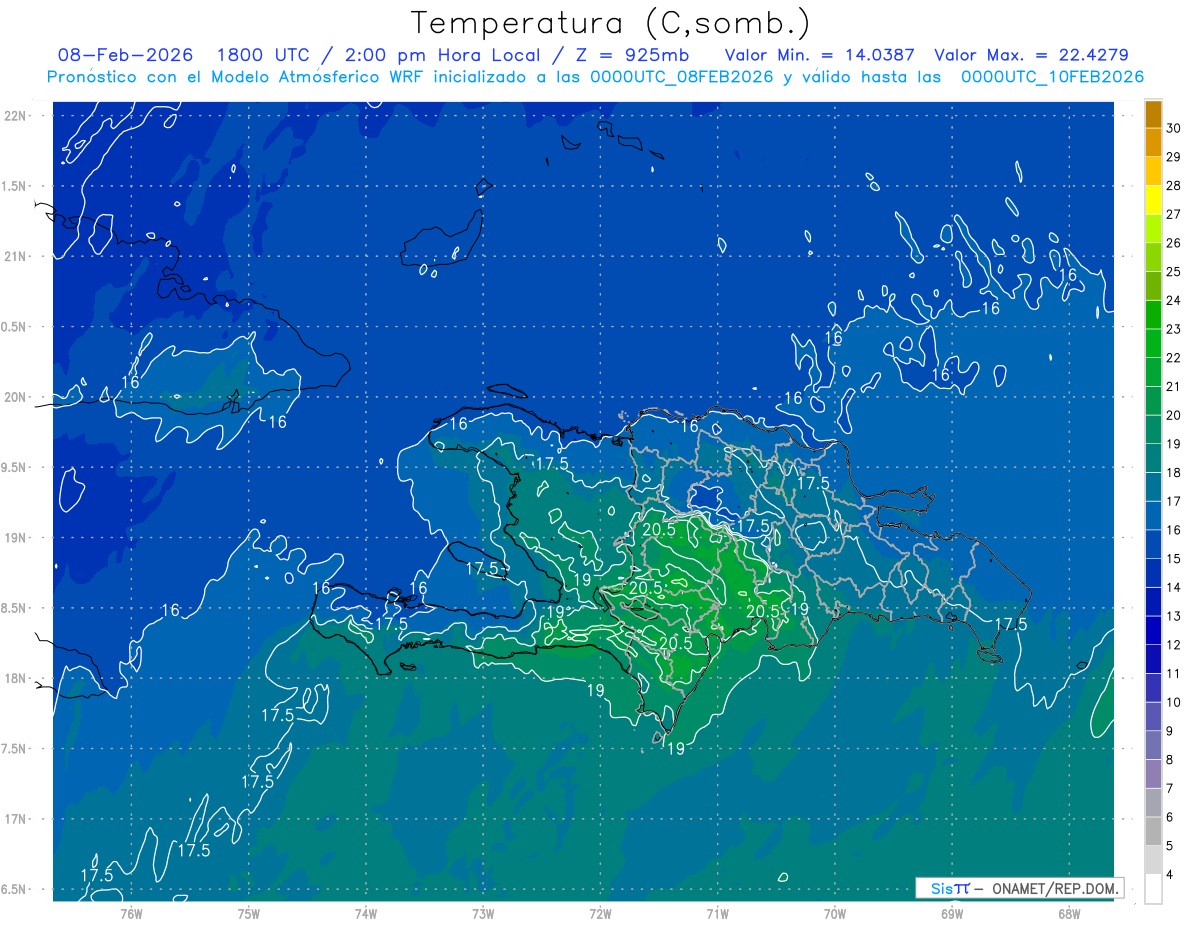Pick the purple legend color between 7 and 8
Viewport: 1200px width, 927px height.
[1153, 774]
